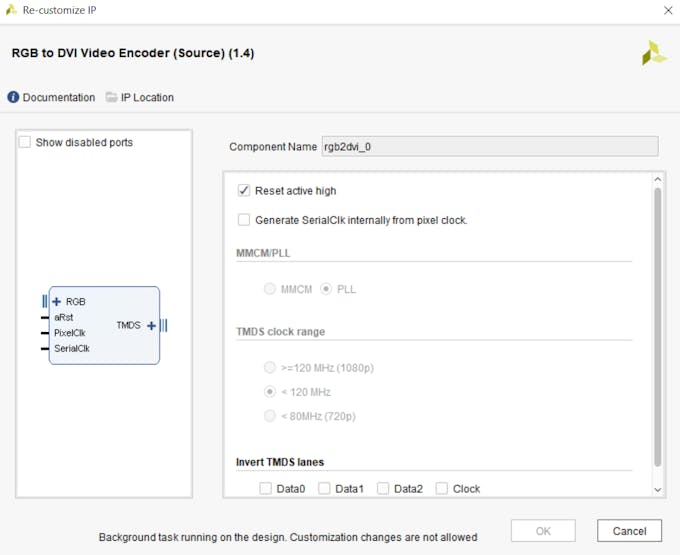Check the Data0 invert lane box

click(265, 489)
